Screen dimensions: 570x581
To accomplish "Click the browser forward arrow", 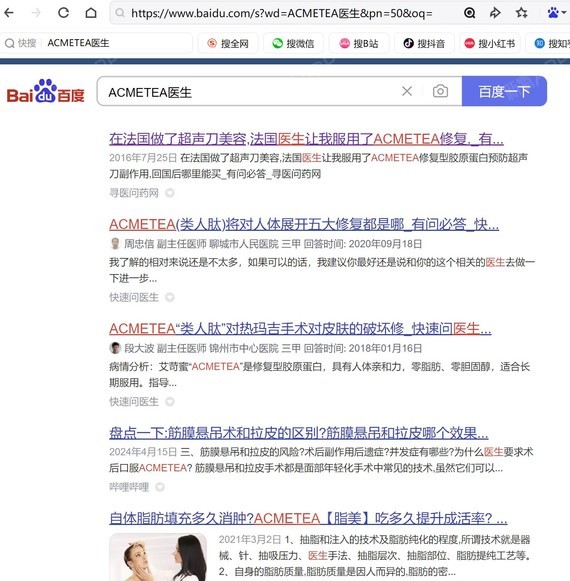I will tap(36, 13).
